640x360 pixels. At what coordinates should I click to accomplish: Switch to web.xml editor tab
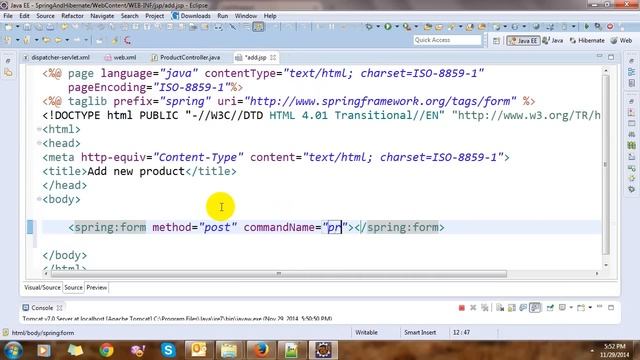[x=120, y=58]
